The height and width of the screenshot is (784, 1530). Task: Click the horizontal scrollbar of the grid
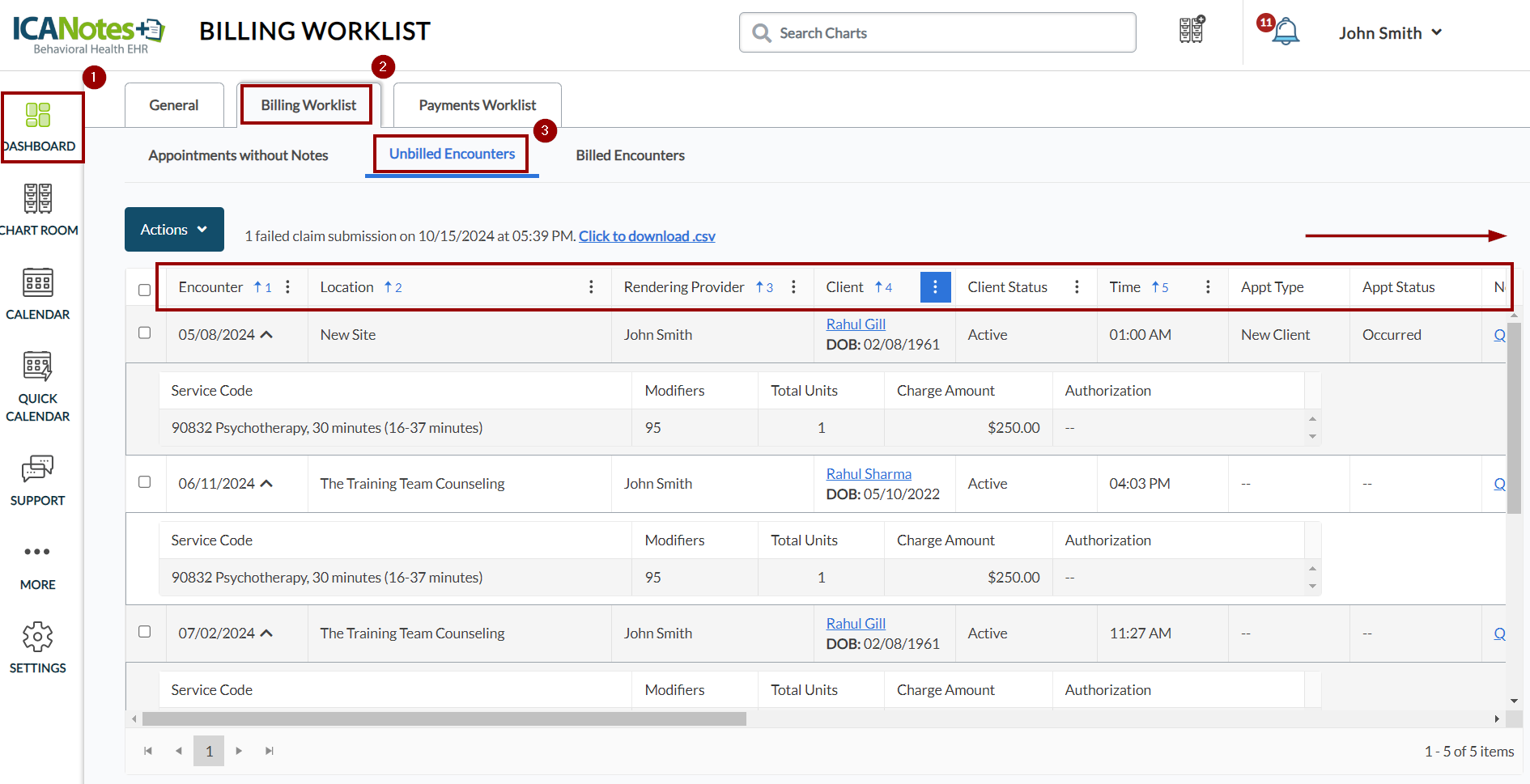444,719
